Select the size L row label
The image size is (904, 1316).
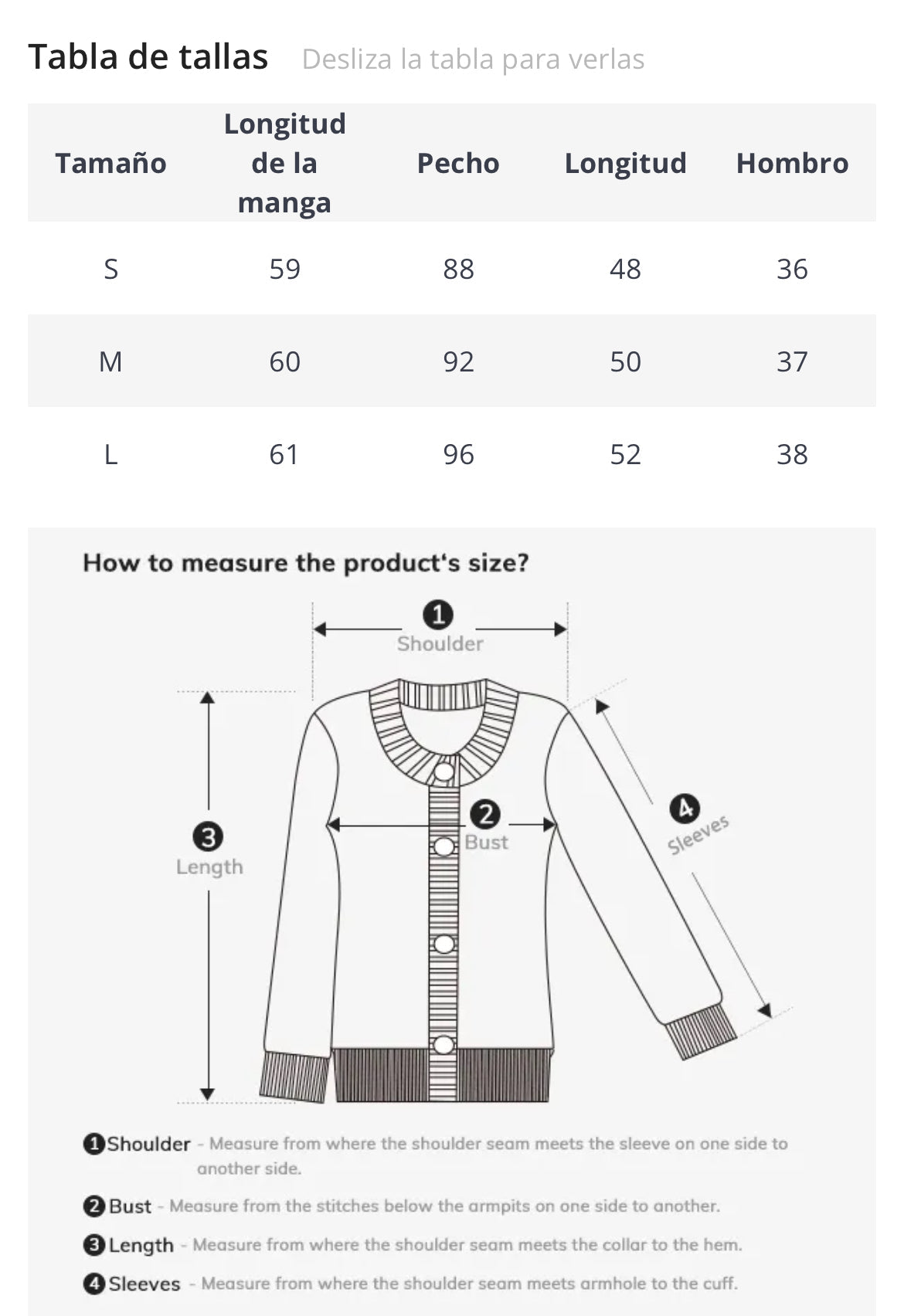[x=110, y=454]
